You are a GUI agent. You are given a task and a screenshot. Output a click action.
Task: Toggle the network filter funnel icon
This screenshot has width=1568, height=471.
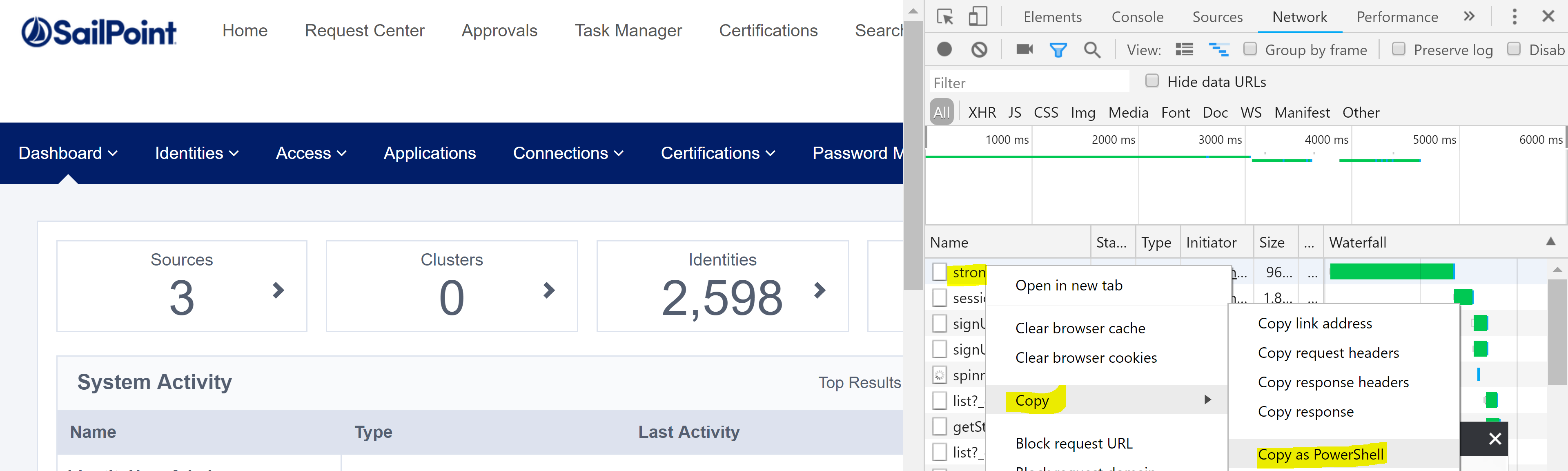coord(1058,49)
